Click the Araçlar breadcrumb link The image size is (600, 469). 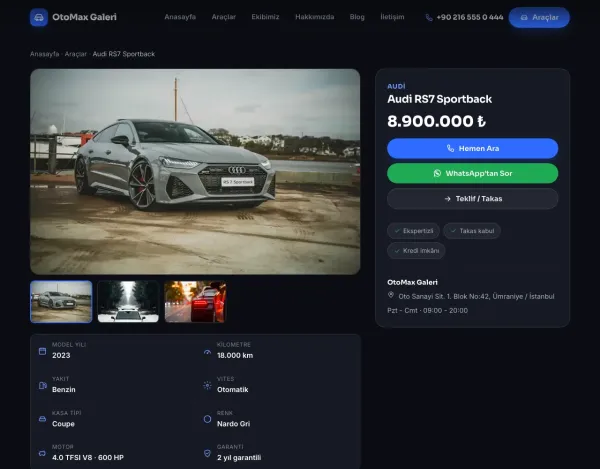click(x=75, y=54)
